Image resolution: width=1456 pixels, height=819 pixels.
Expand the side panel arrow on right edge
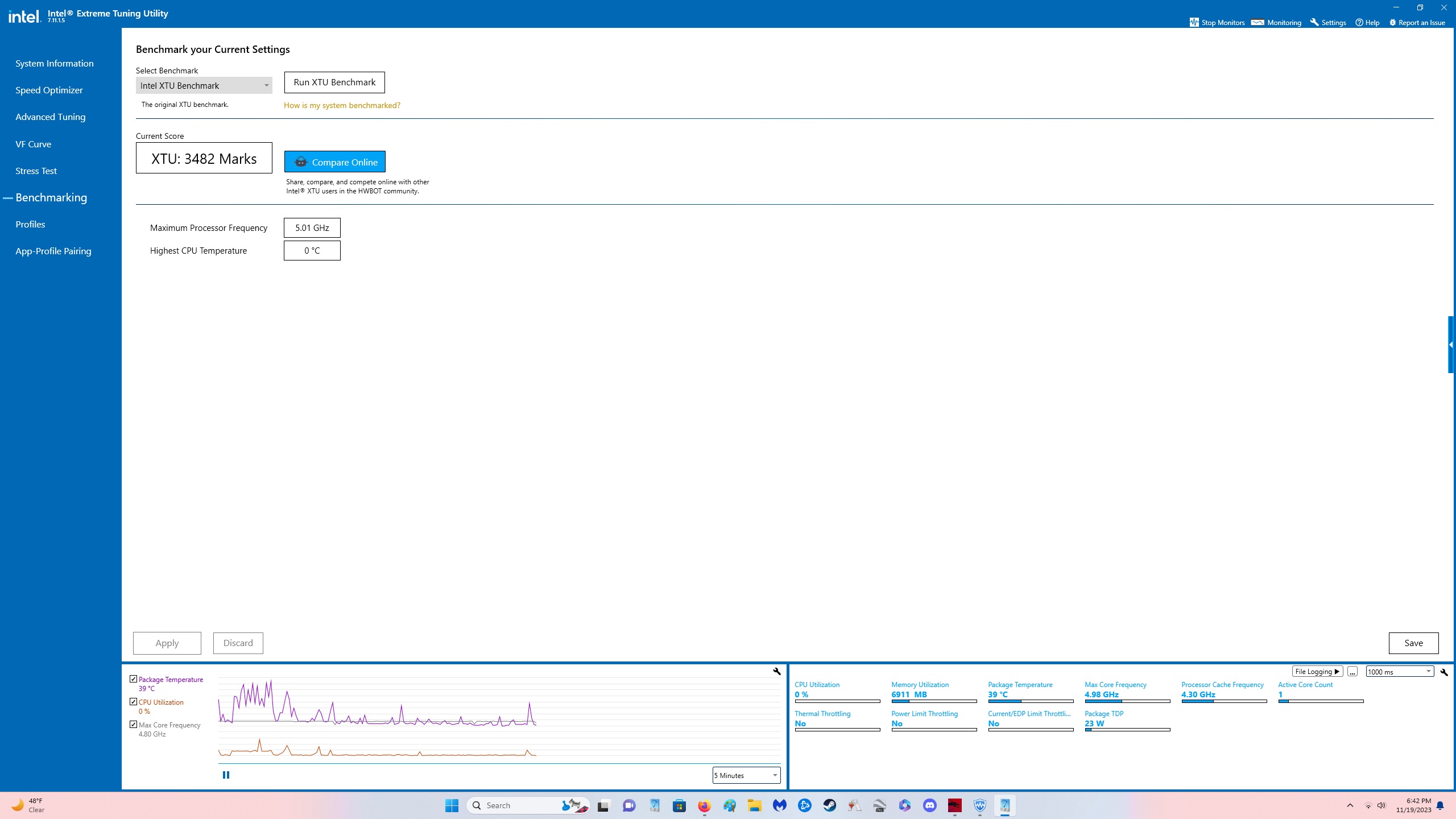tap(1451, 345)
